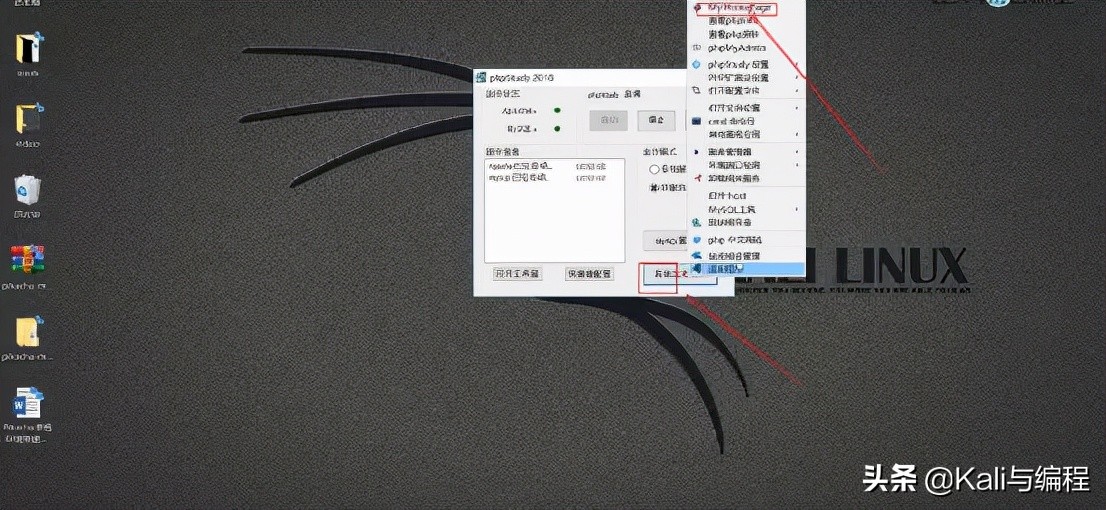This screenshot has height=510, width=1106.
Task: Open the MySQL管理器 button
Action: click(666, 241)
